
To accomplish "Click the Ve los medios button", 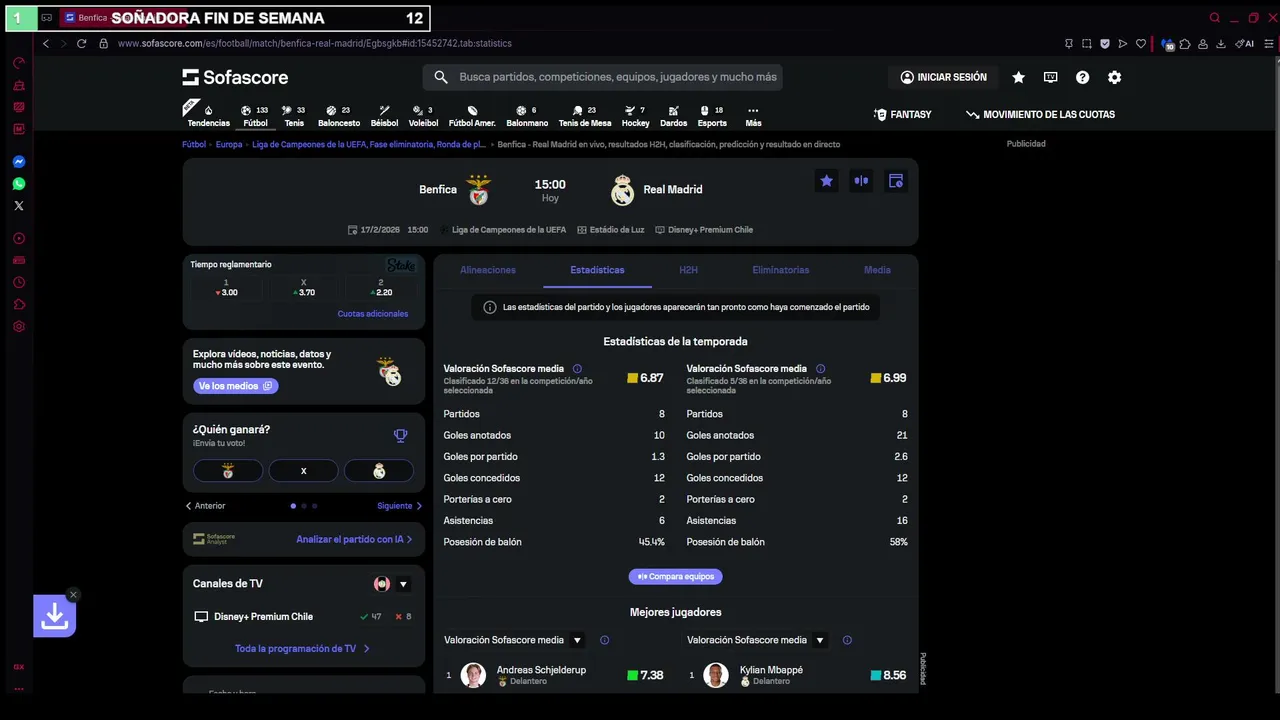I will coord(236,386).
